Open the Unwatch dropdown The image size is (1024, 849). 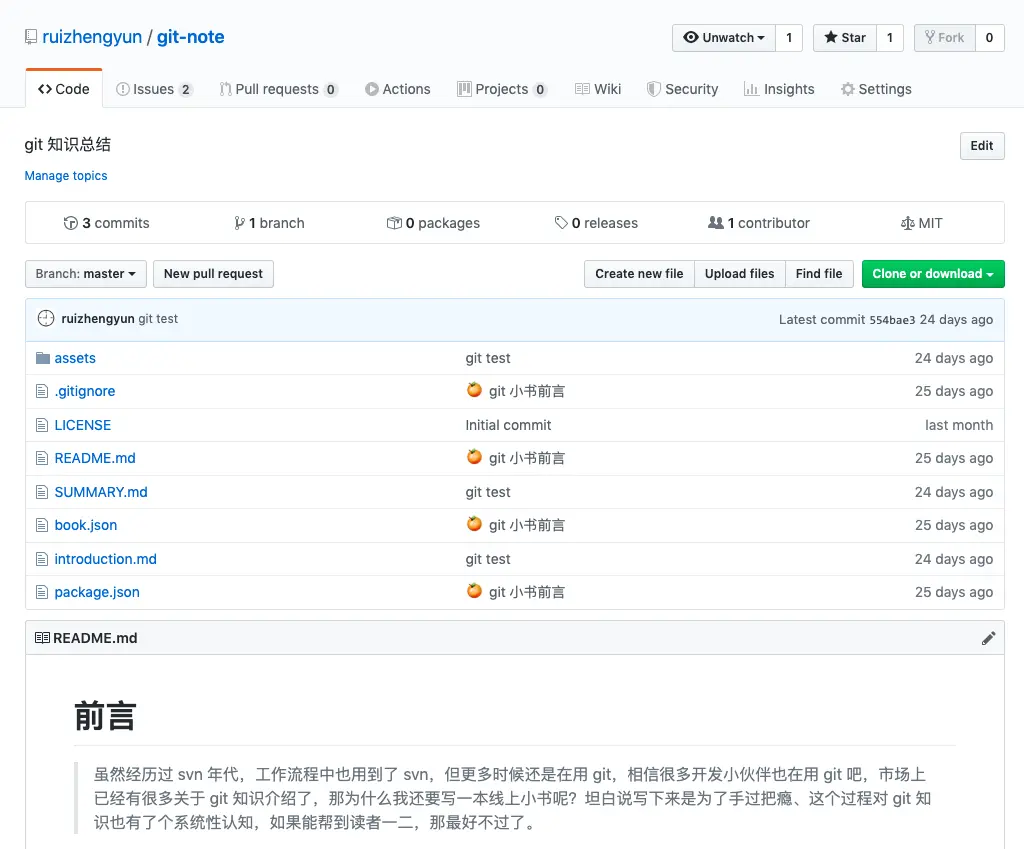(x=724, y=38)
